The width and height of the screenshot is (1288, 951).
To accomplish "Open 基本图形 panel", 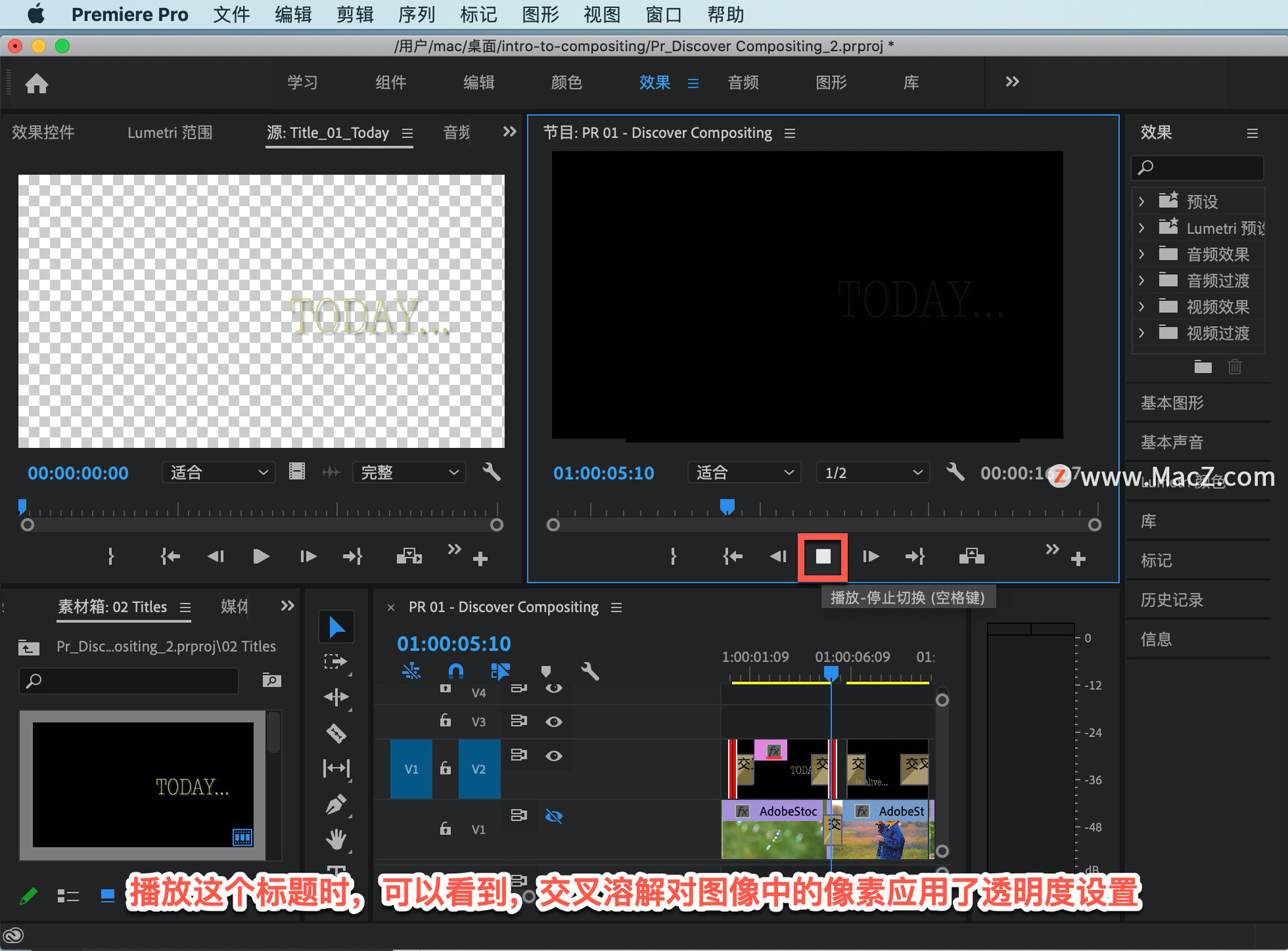I will pos(1172,403).
